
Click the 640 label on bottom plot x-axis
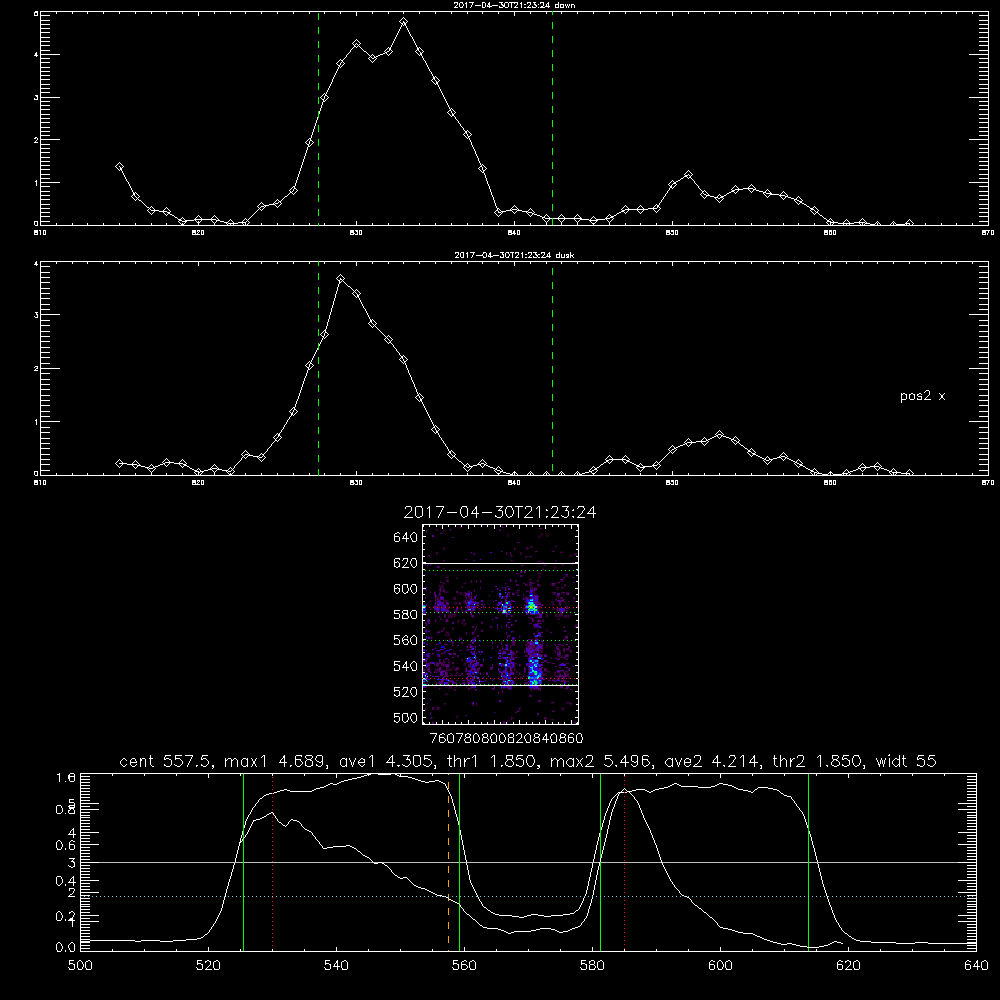(976, 966)
